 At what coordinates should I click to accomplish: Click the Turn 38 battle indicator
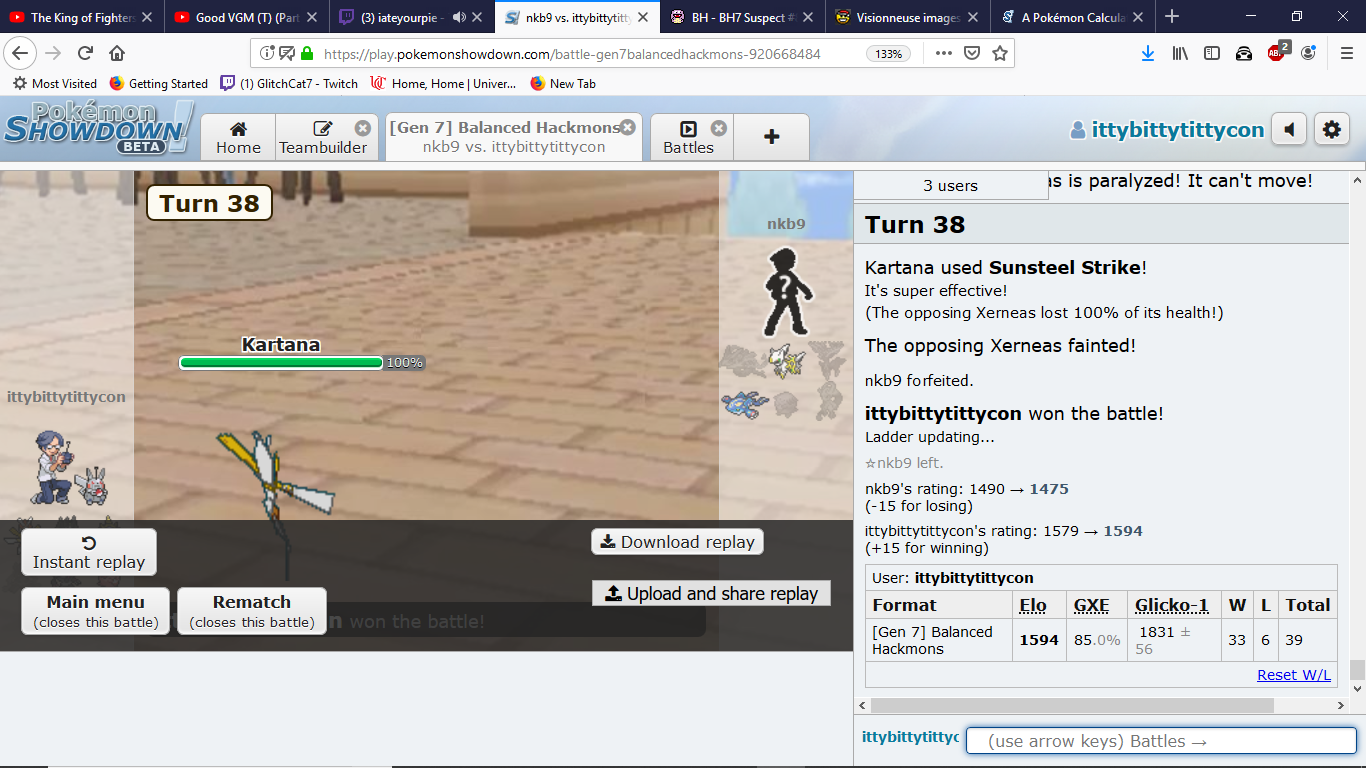coord(209,203)
